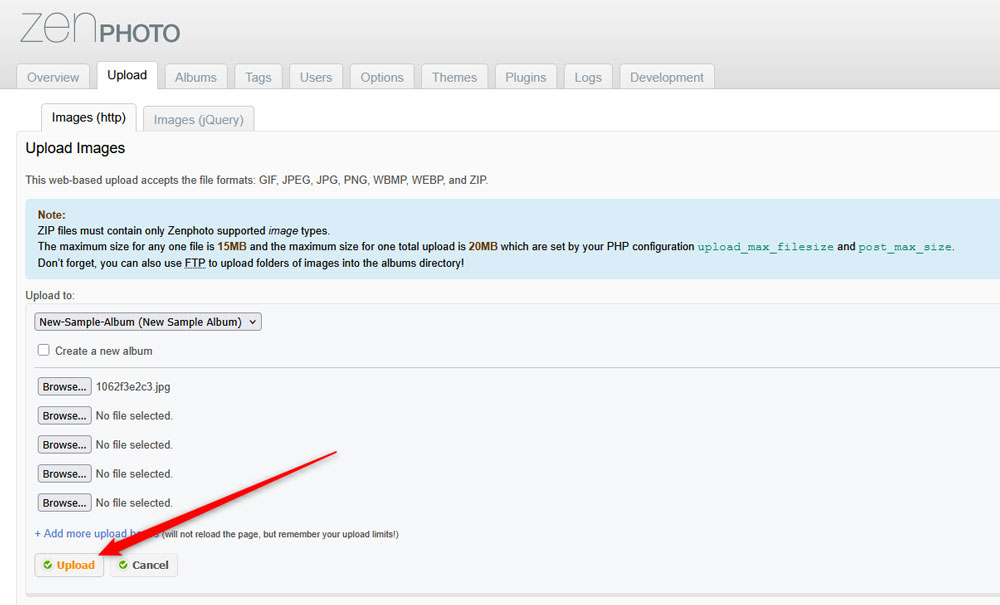The width and height of the screenshot is (1000, 605).
Task: Open the Albums tab
Action: point(195,76)
